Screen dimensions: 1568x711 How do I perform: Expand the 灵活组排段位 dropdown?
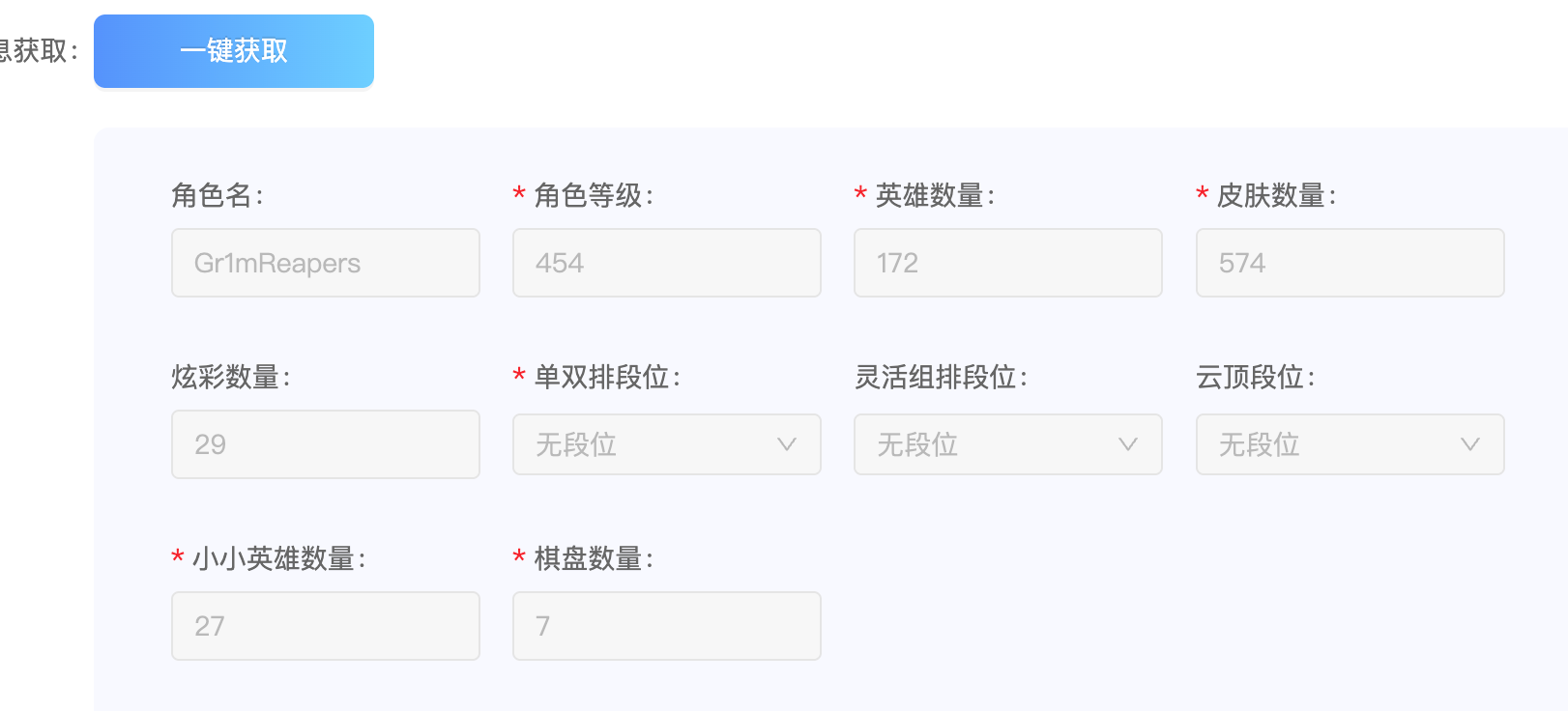[1008, 444]
